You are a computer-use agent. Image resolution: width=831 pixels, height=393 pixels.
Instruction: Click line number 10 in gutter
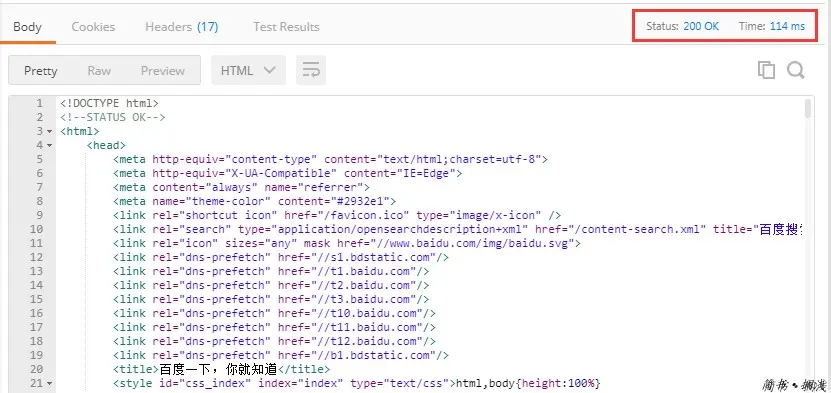pos(37,229)
